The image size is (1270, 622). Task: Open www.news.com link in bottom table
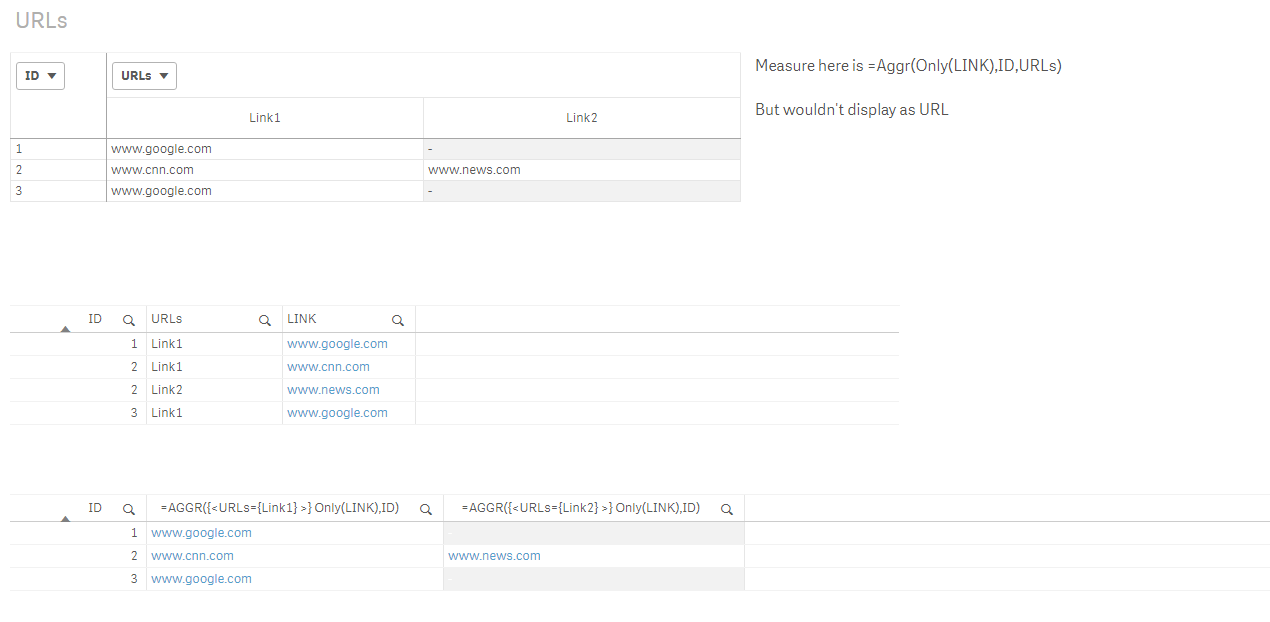494,556
